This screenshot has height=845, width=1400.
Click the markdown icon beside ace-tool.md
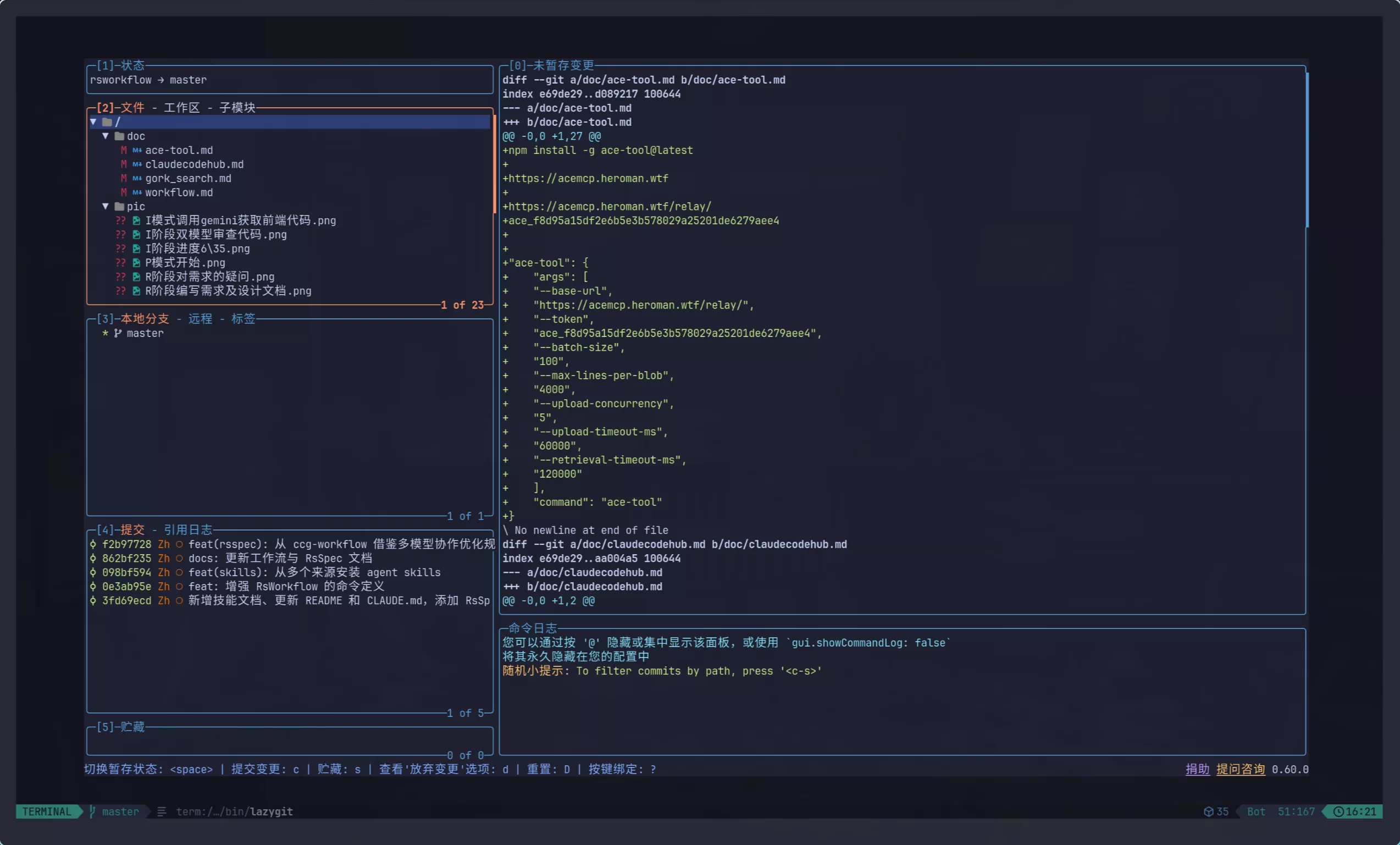[x=137, y=151]
